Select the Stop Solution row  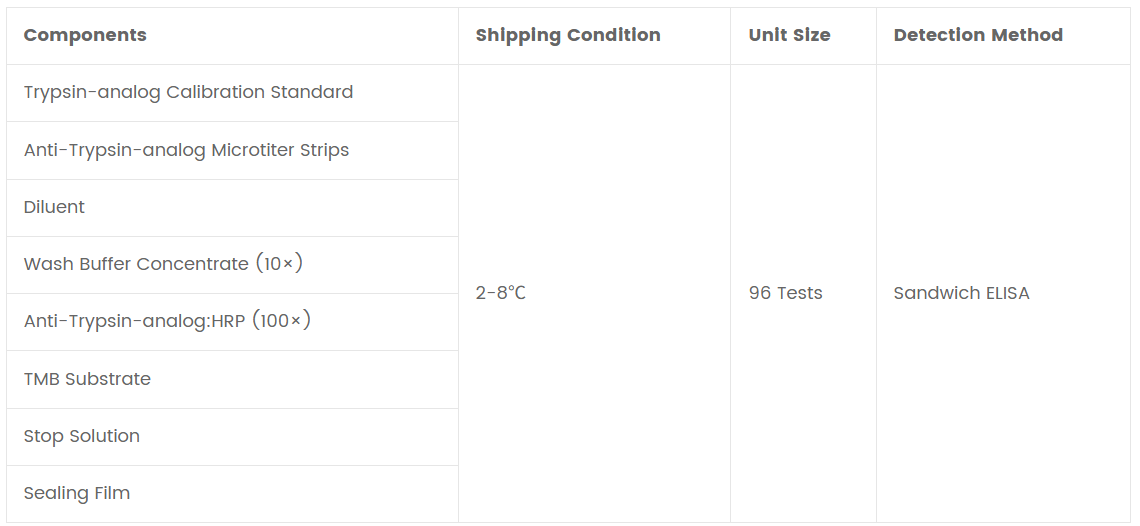(82, 436)
